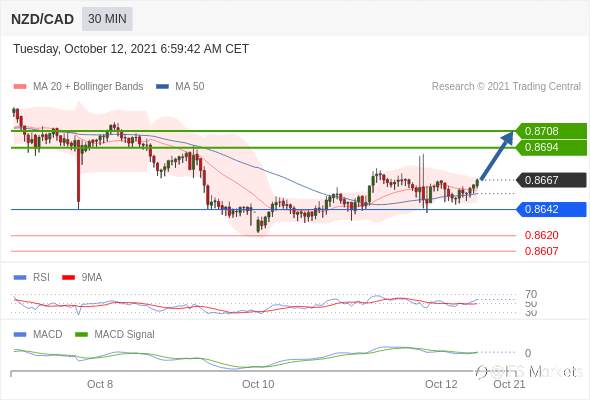Image resolution: width=590 pixels, height=400 pixels.
Task: Click the 9MA legend label
Action: click(92, 277)
